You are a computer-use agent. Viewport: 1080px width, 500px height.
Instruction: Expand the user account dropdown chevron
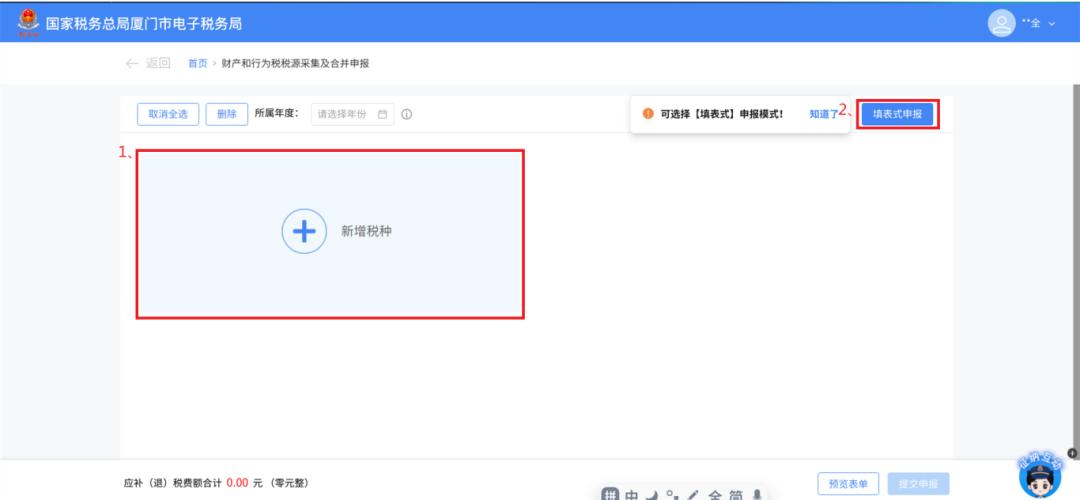(1052, 24)
